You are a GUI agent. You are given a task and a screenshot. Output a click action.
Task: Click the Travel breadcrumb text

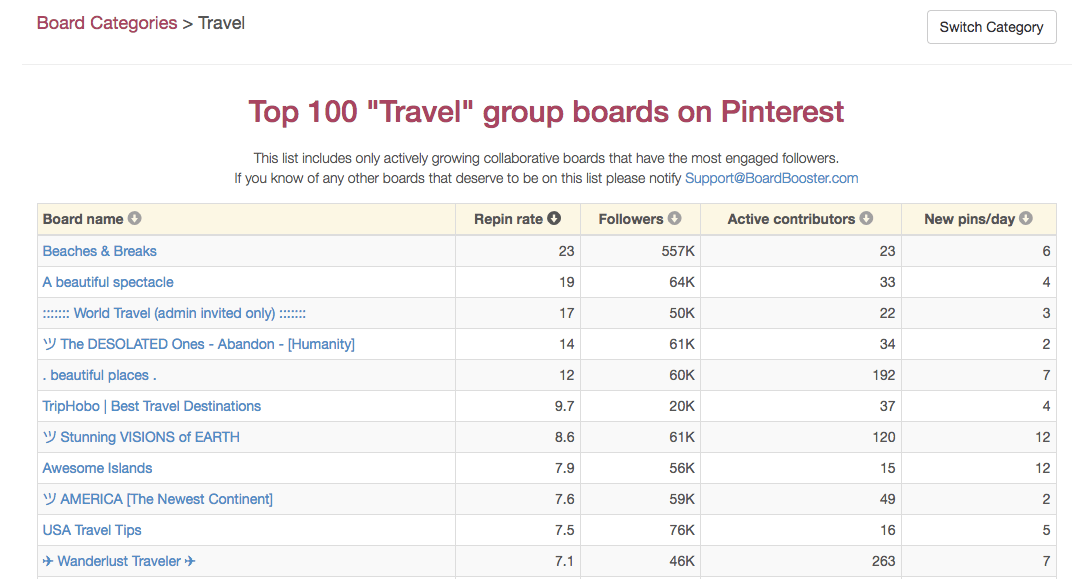[221, 23]
